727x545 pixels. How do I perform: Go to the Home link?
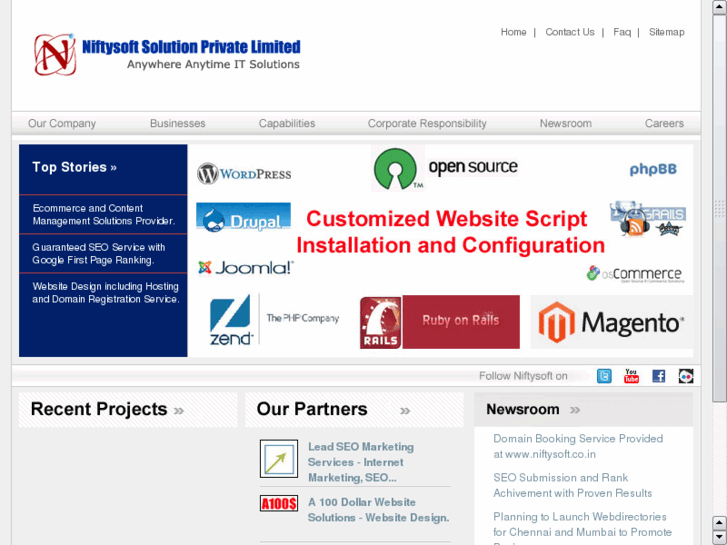pos(513,32)
